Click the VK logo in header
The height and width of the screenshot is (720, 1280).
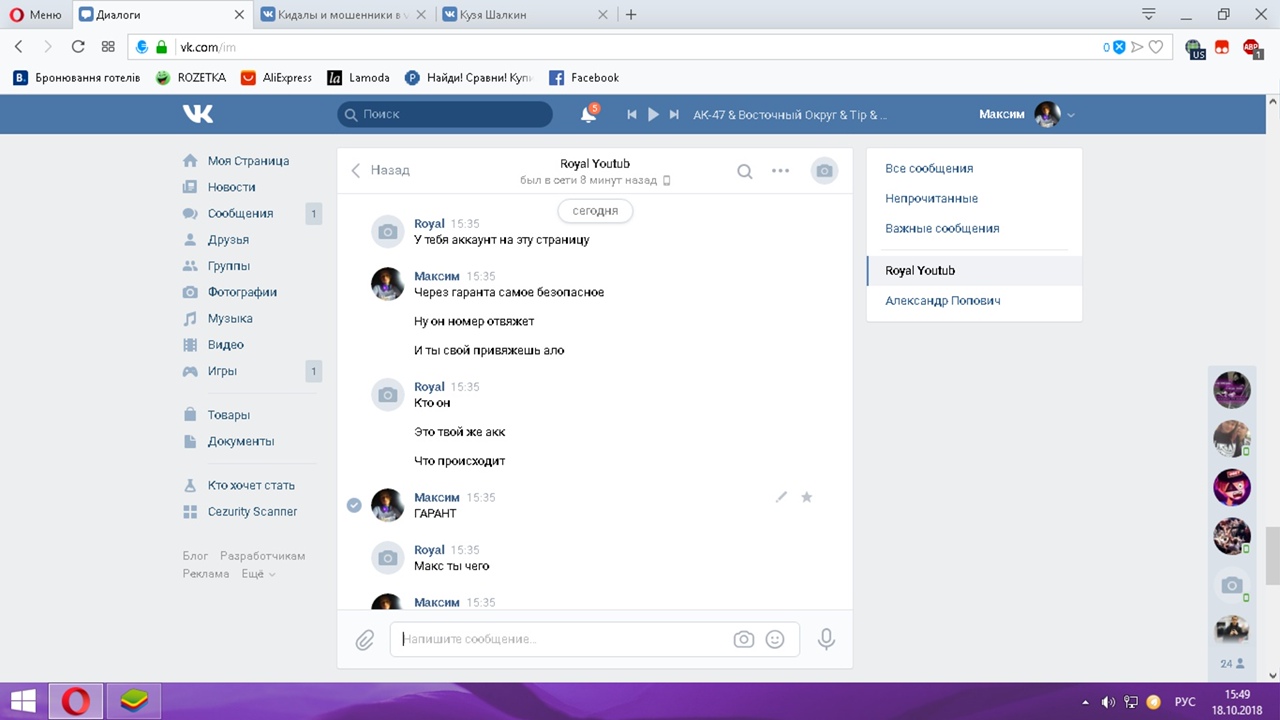point(198,114)
